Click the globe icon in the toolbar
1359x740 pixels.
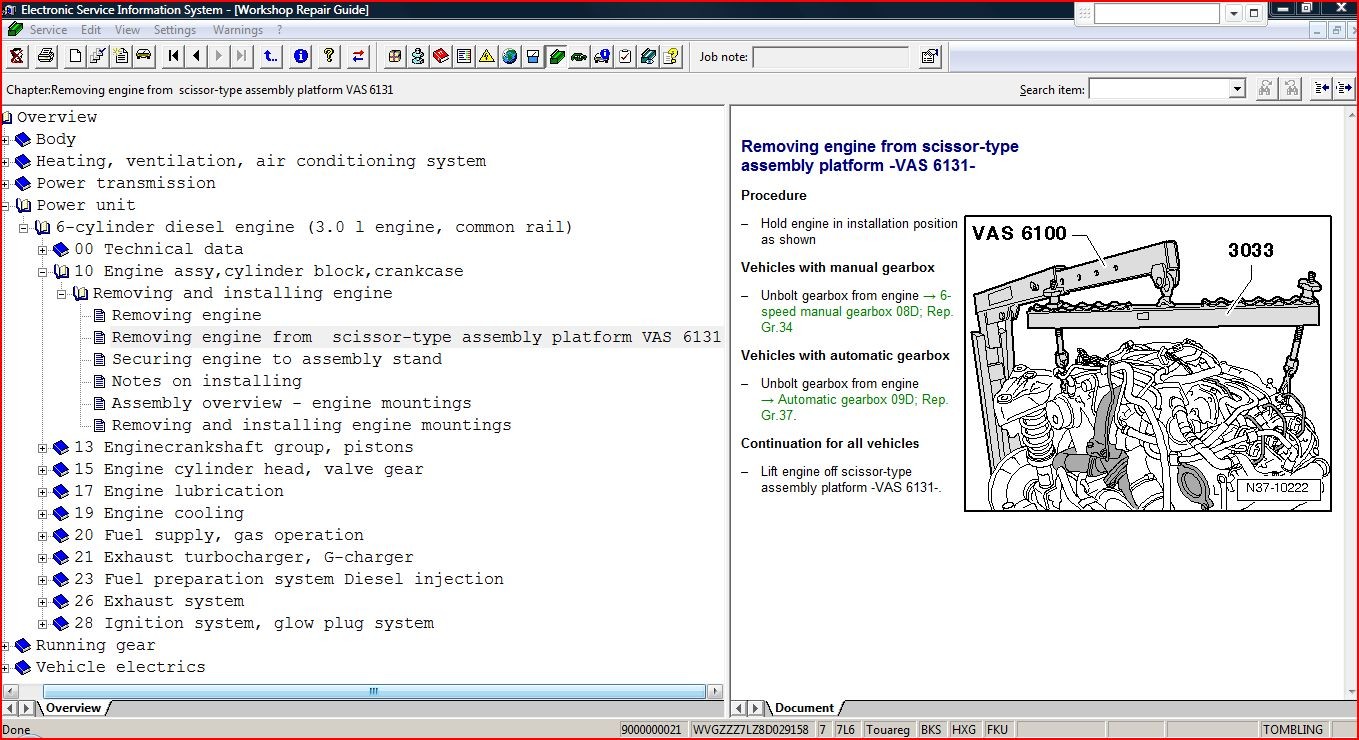pos(510,56)
